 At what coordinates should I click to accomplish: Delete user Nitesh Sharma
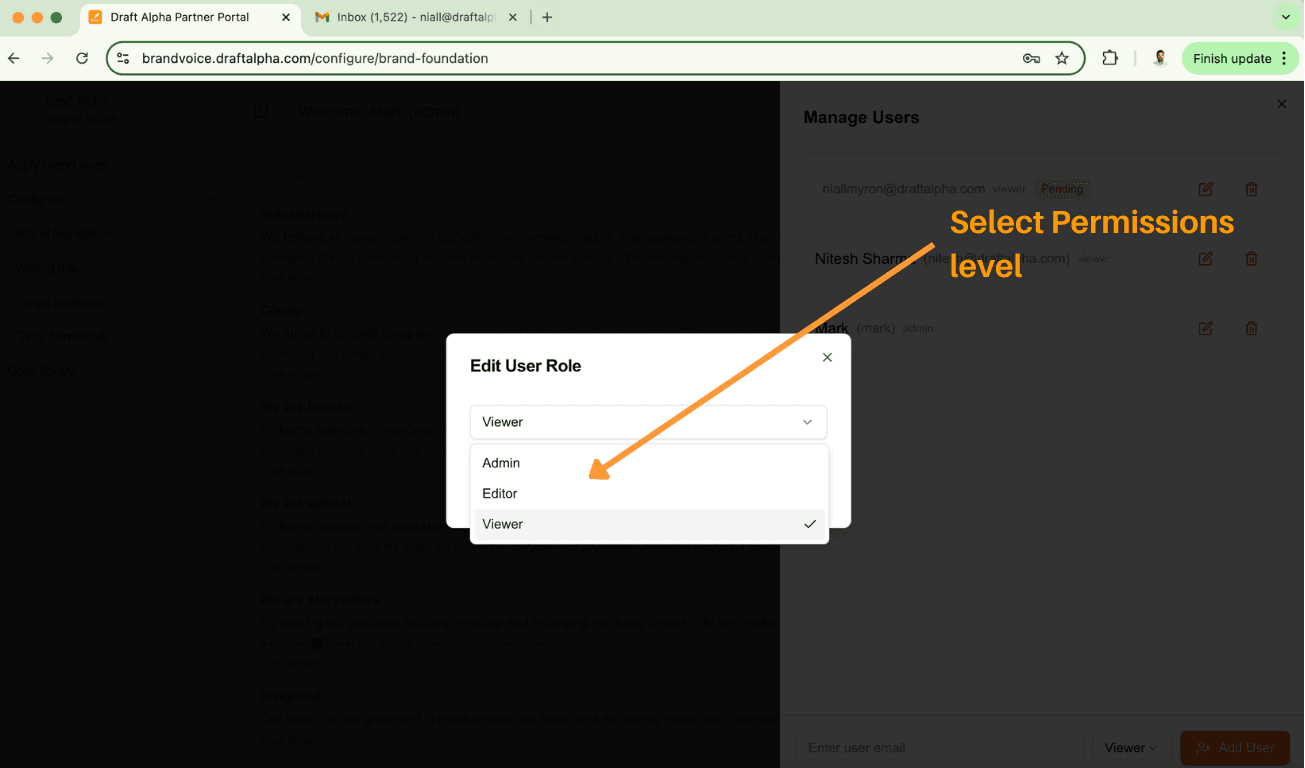pyautogui.click(x=1251, y=259)
